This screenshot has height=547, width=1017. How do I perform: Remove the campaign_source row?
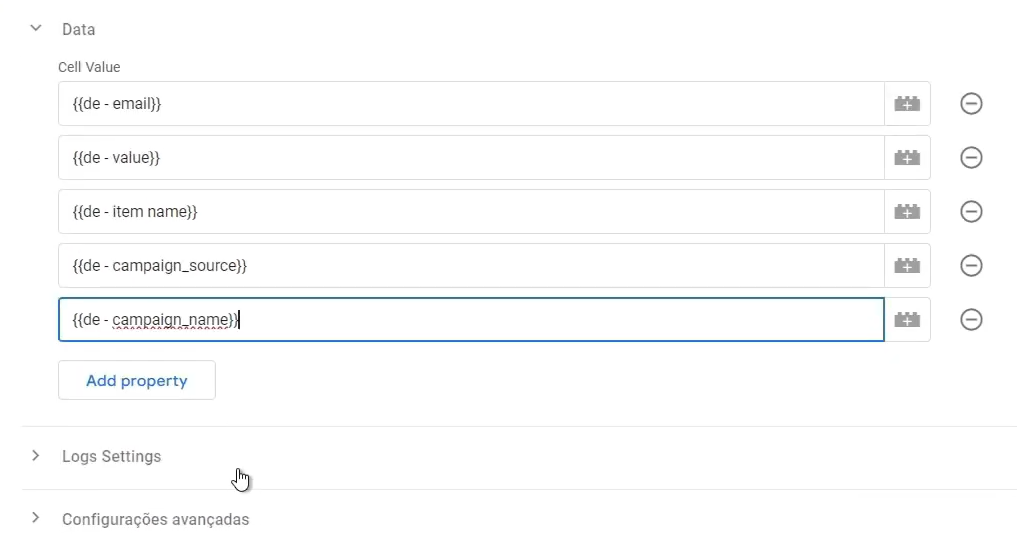pyautogui.click(x=970, y=266)
